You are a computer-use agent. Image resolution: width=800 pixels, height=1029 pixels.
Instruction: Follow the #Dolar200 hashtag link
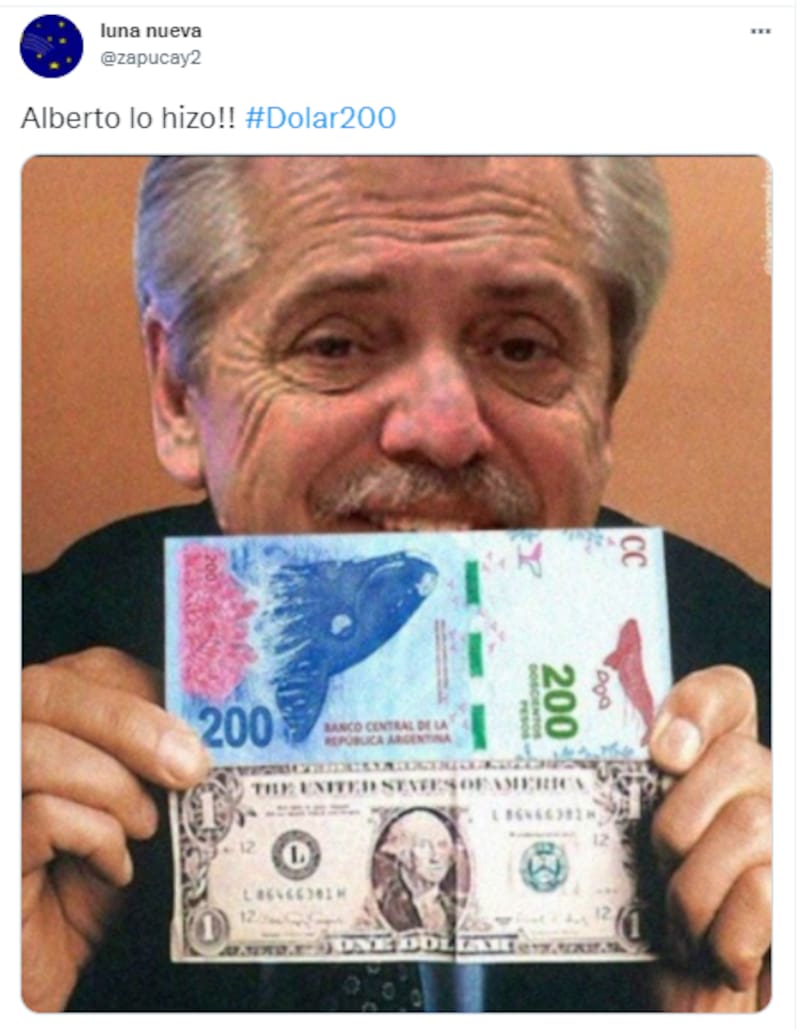point(320,118)
